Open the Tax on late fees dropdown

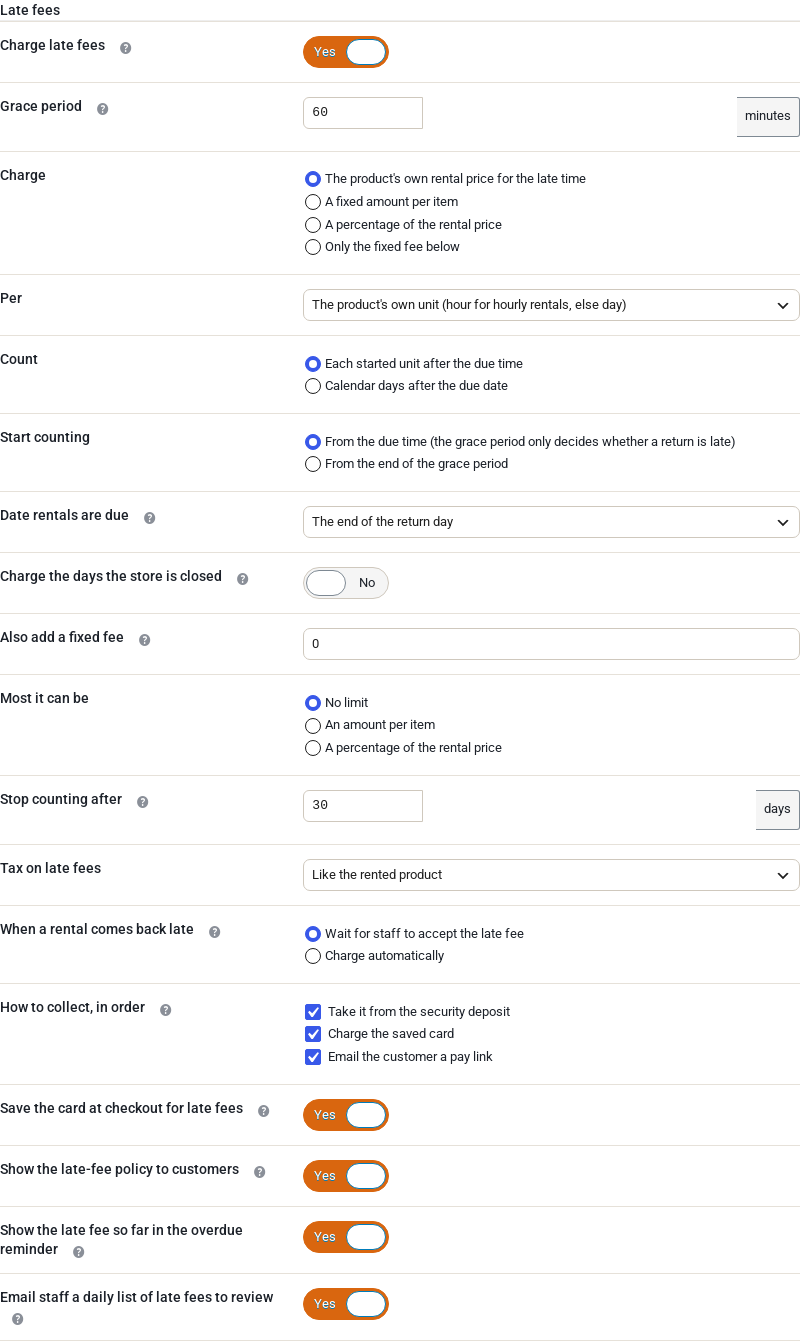[551, 875]
